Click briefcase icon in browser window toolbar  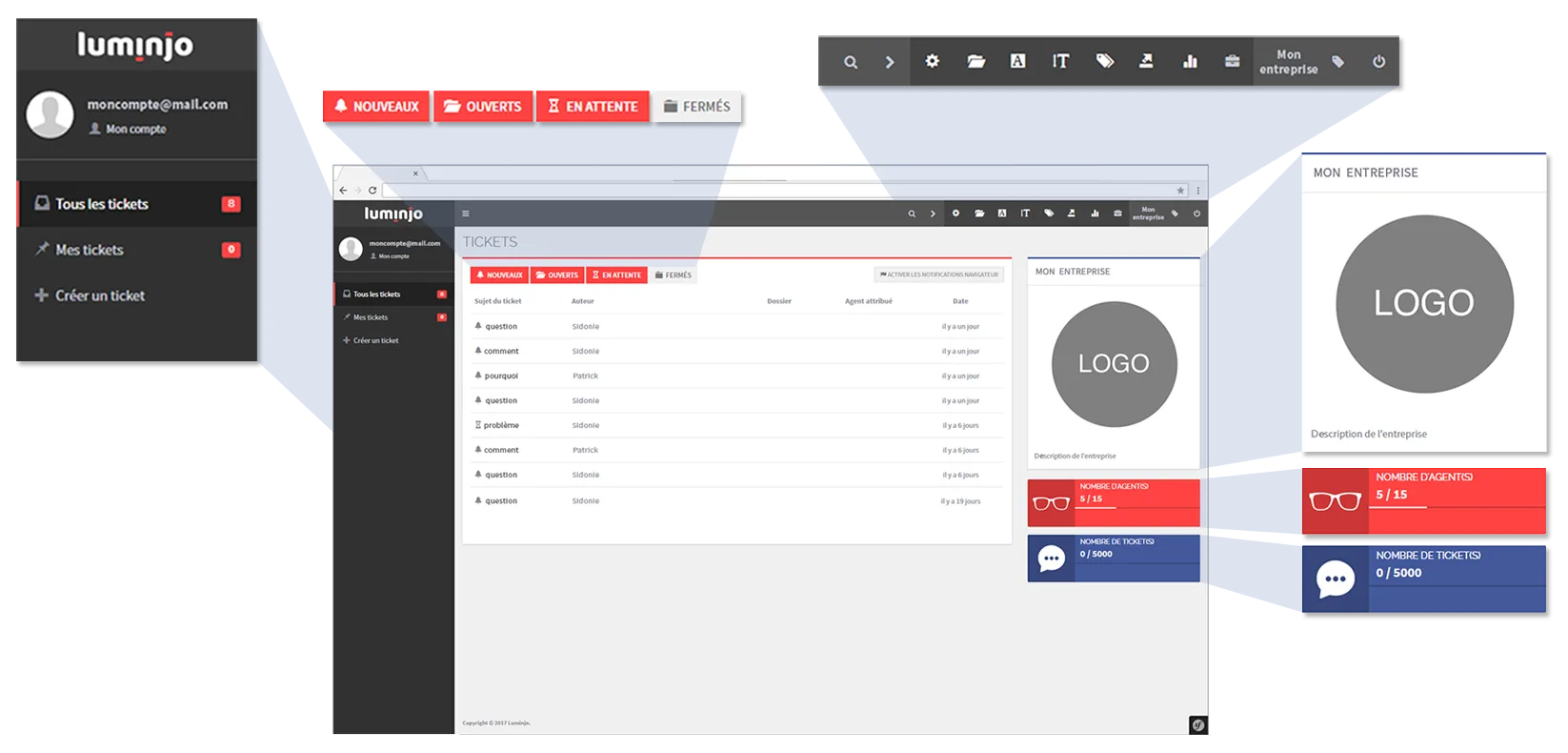pyautogui.click(x=1117, y=214)
